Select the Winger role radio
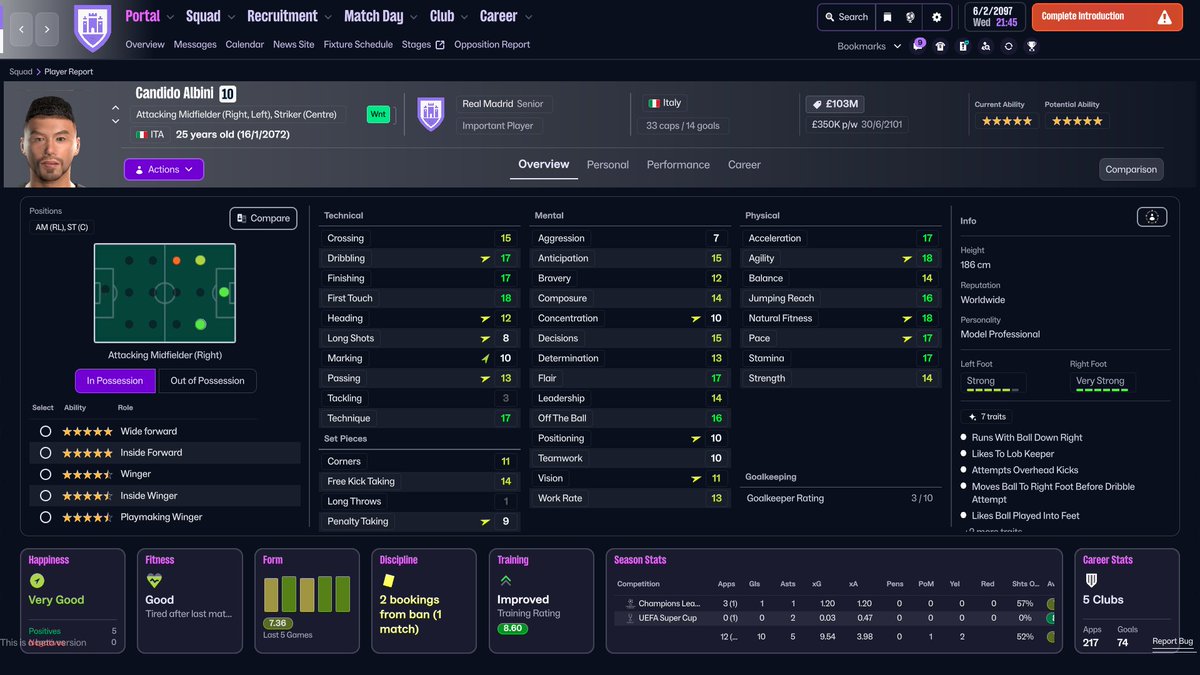The width and height of the screenshot is (1200, 675). click(45, 474)
